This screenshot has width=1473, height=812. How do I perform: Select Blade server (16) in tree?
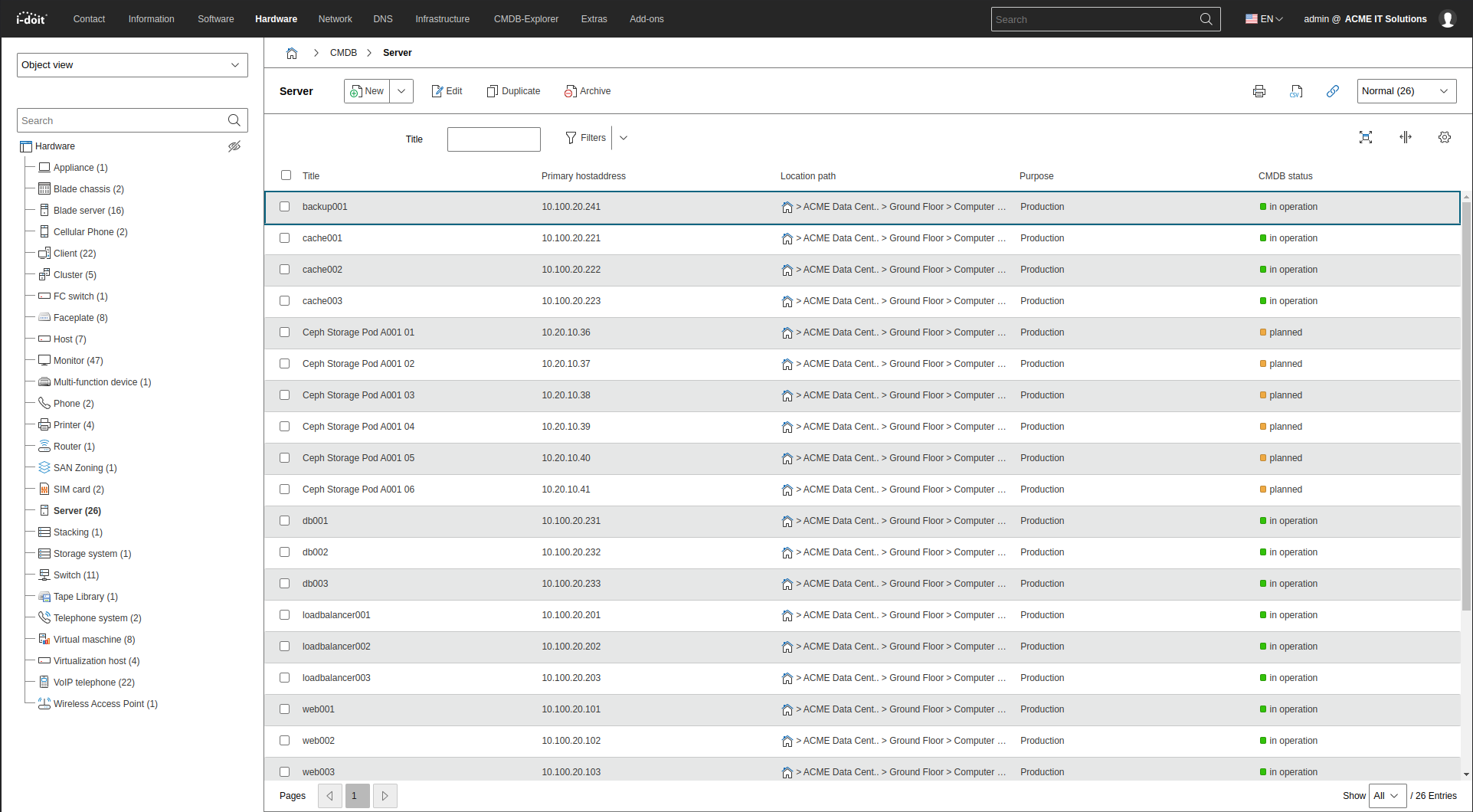click(x=89, y=211)
